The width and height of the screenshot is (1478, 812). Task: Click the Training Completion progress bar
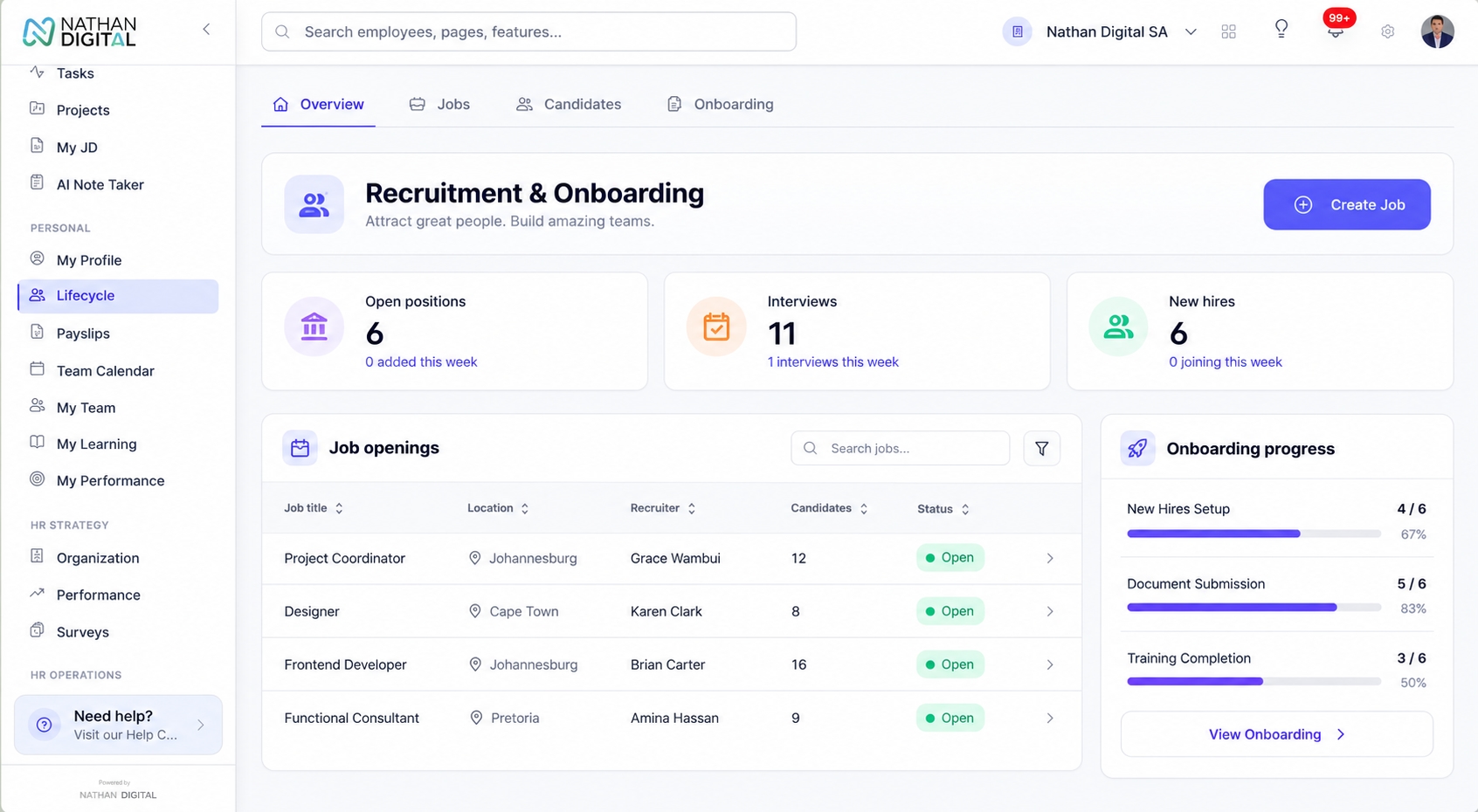click(x=1254, y=682)
